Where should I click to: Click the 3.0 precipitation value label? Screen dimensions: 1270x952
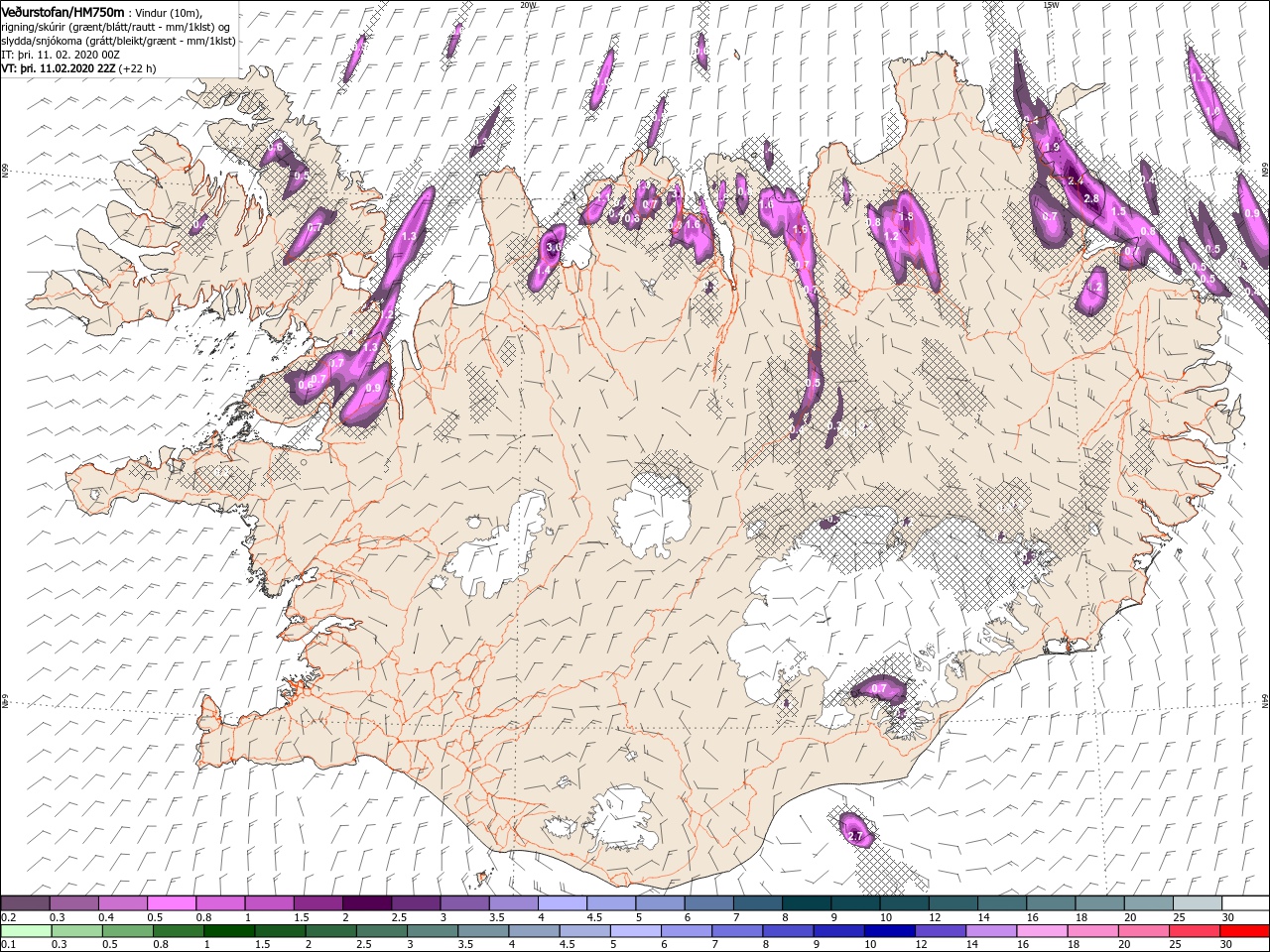click(554, 247)
